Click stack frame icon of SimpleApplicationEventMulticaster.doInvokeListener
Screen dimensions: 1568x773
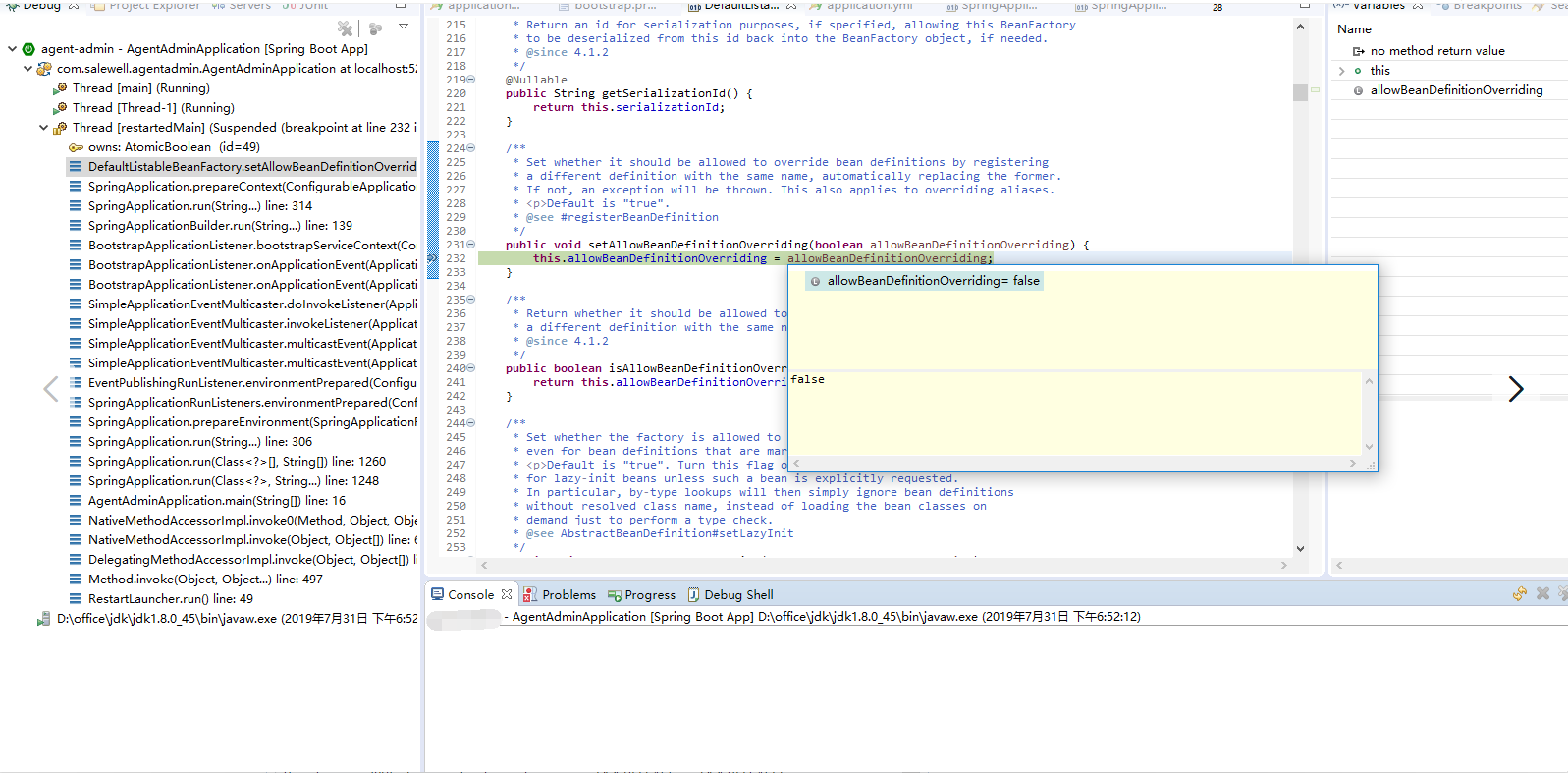[76, 304]
